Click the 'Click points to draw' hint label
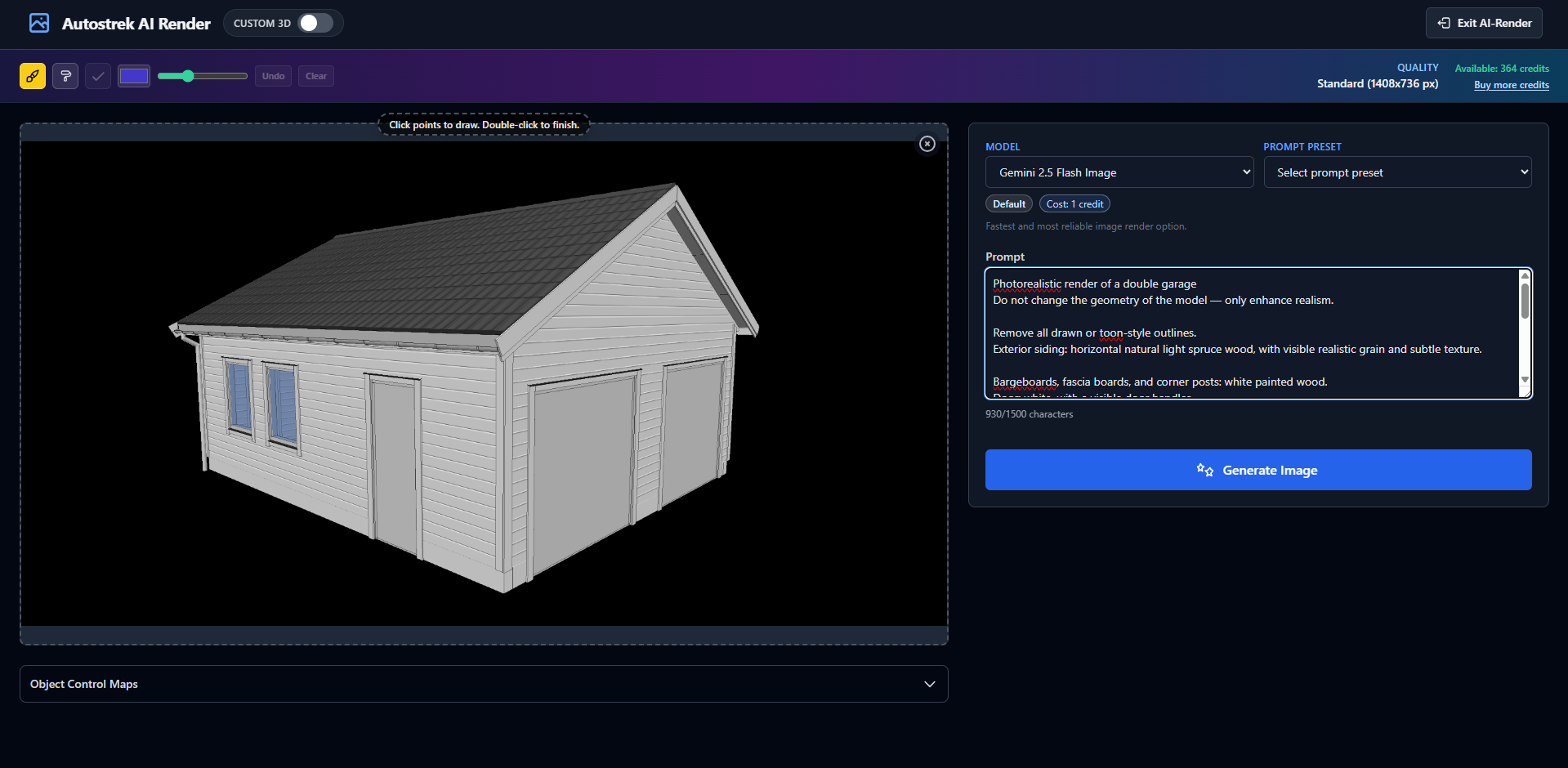 pos(484,125)
